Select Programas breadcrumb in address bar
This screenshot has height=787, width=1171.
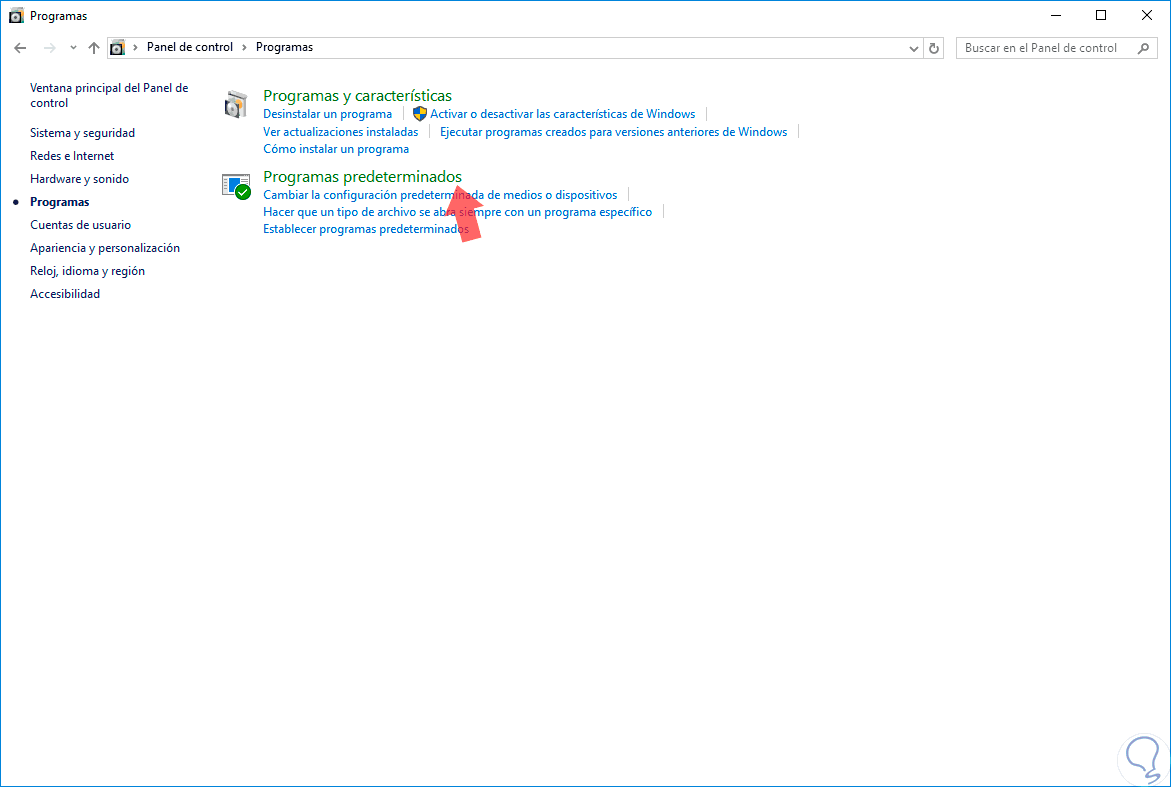(284, 47)
